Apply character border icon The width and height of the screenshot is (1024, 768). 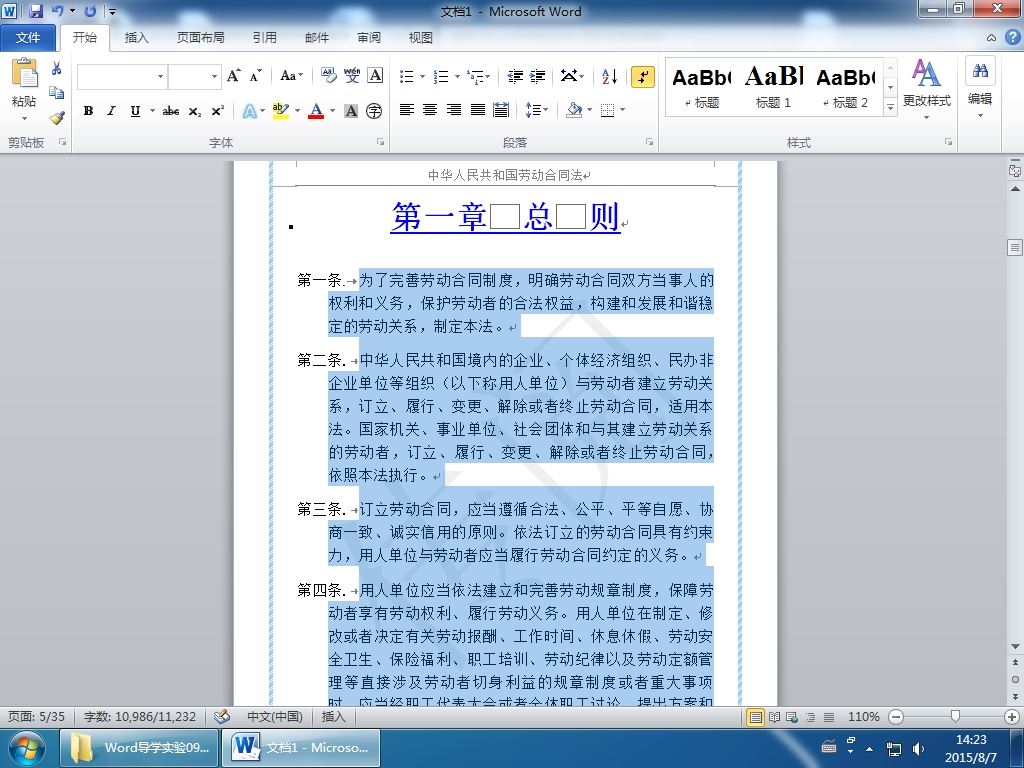(x=375, y=76)
